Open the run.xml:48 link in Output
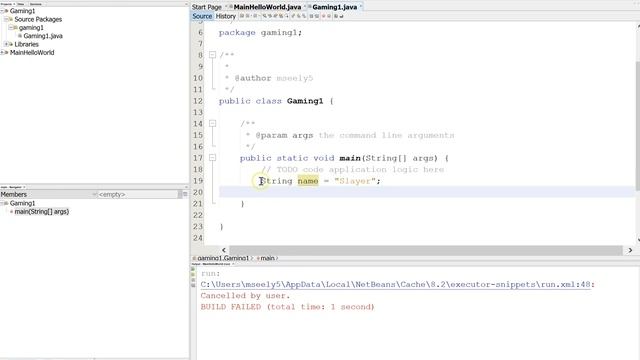 (x=396, y=284)
